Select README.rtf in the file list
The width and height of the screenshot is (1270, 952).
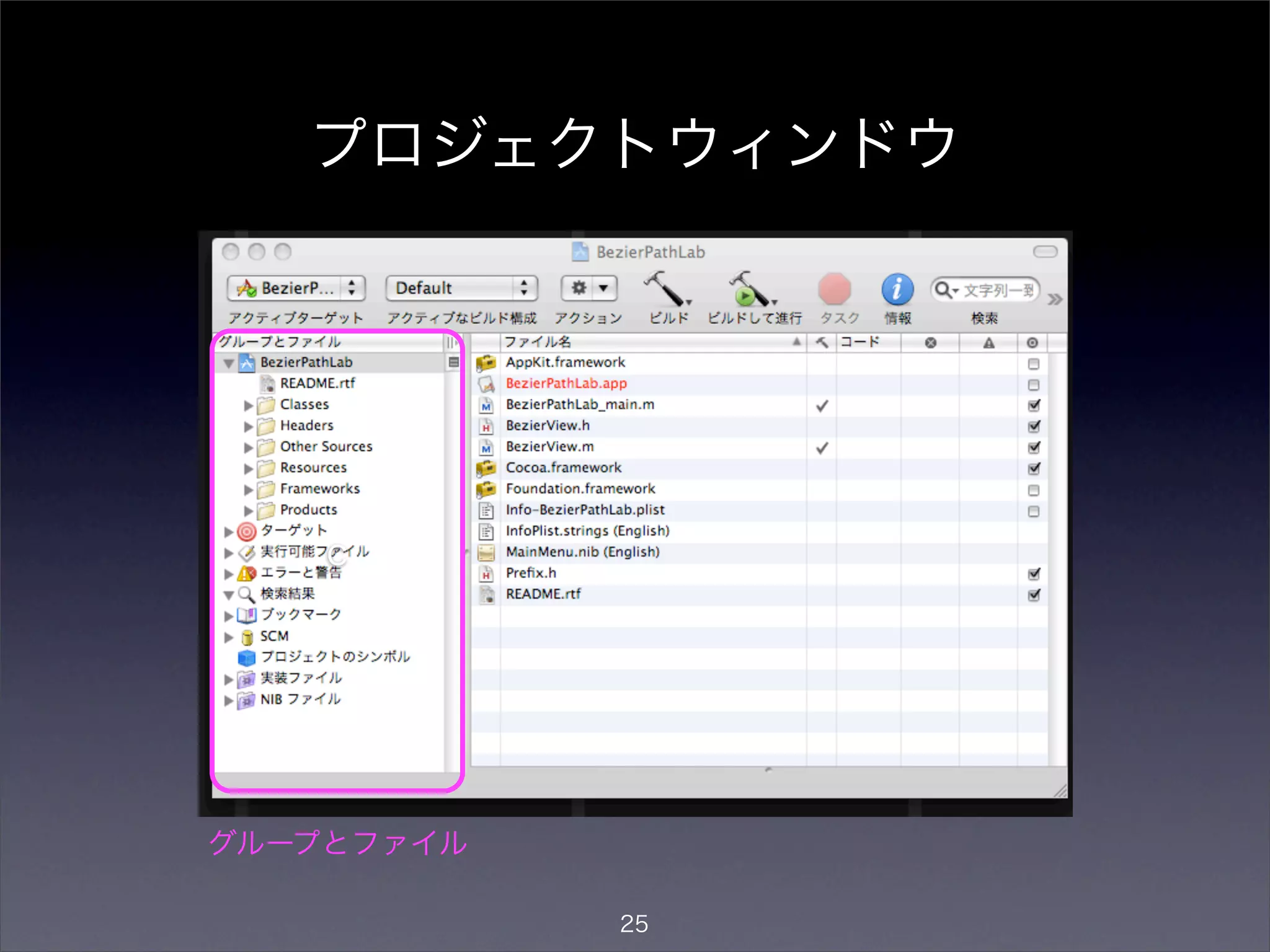coord(543,594)
